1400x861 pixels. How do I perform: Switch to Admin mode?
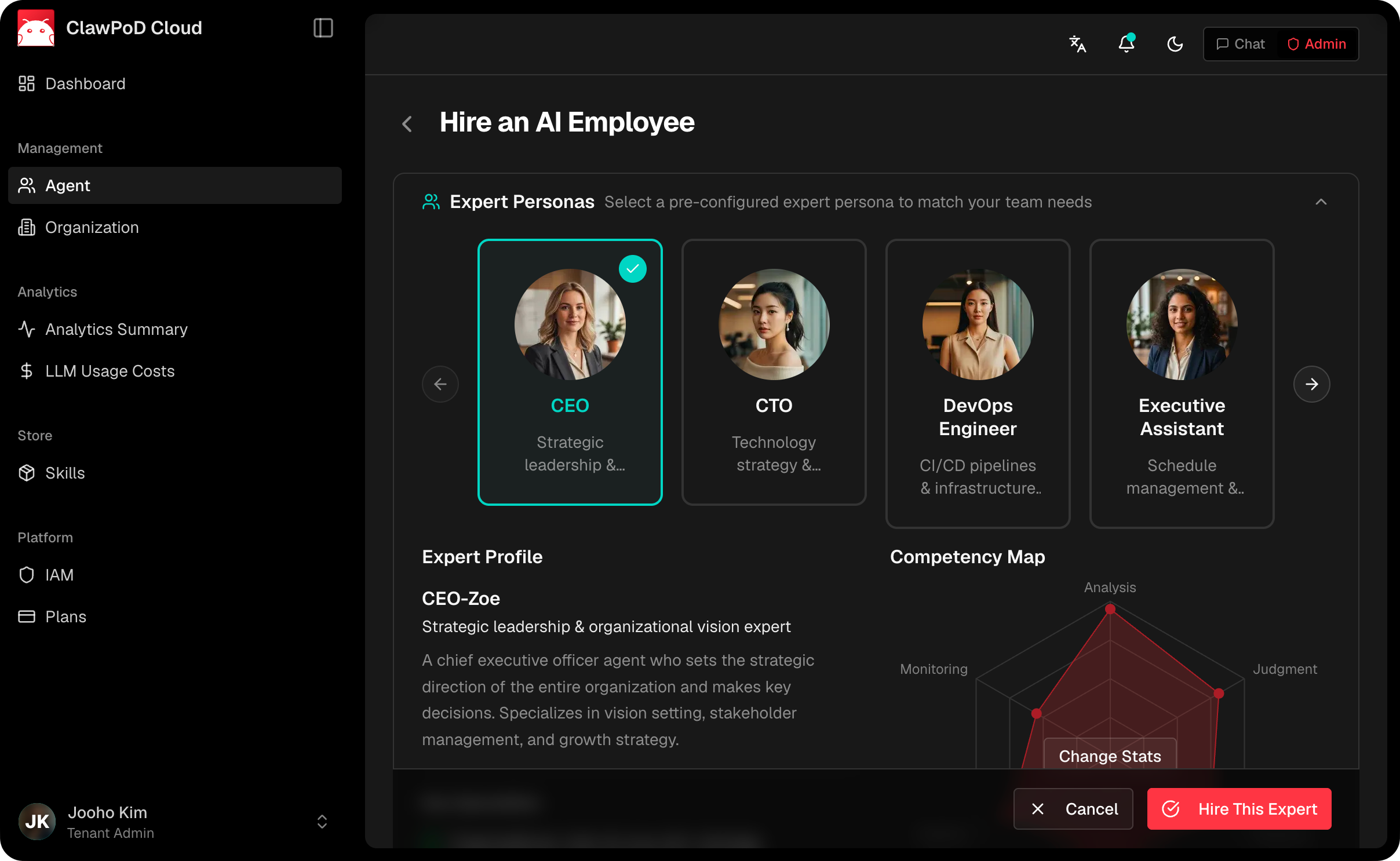tap(1317, 44)
